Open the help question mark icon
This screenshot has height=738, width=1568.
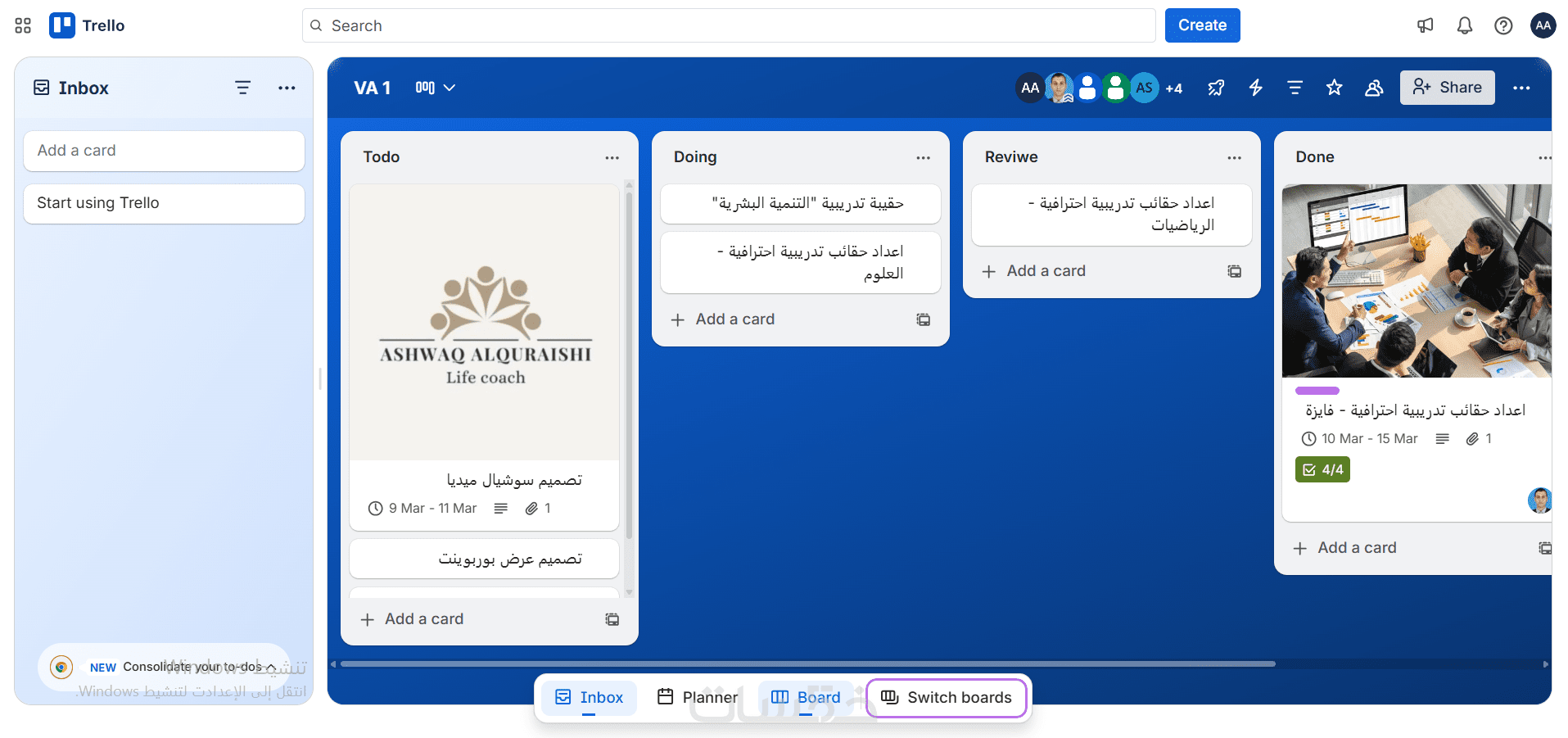click(1503, 25)
